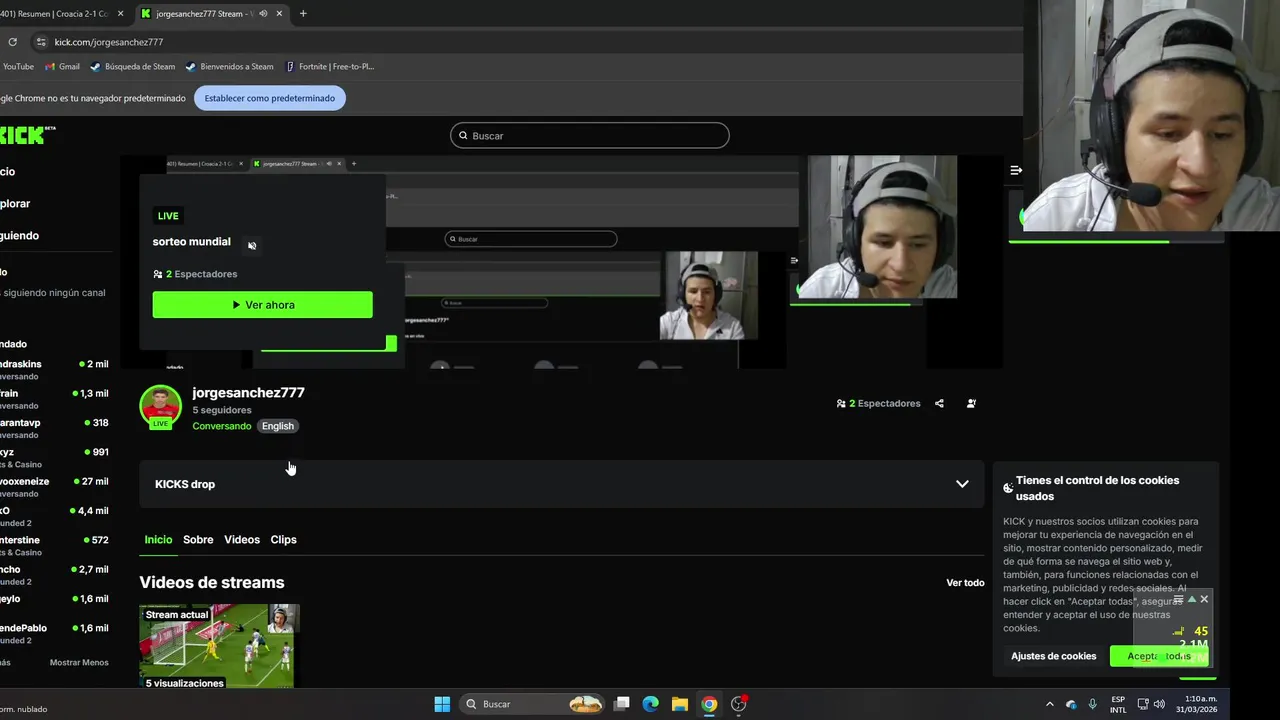Open the Stream actual video thumbnail
This screenshot has width=1280, height=720.
click(219, 646)
